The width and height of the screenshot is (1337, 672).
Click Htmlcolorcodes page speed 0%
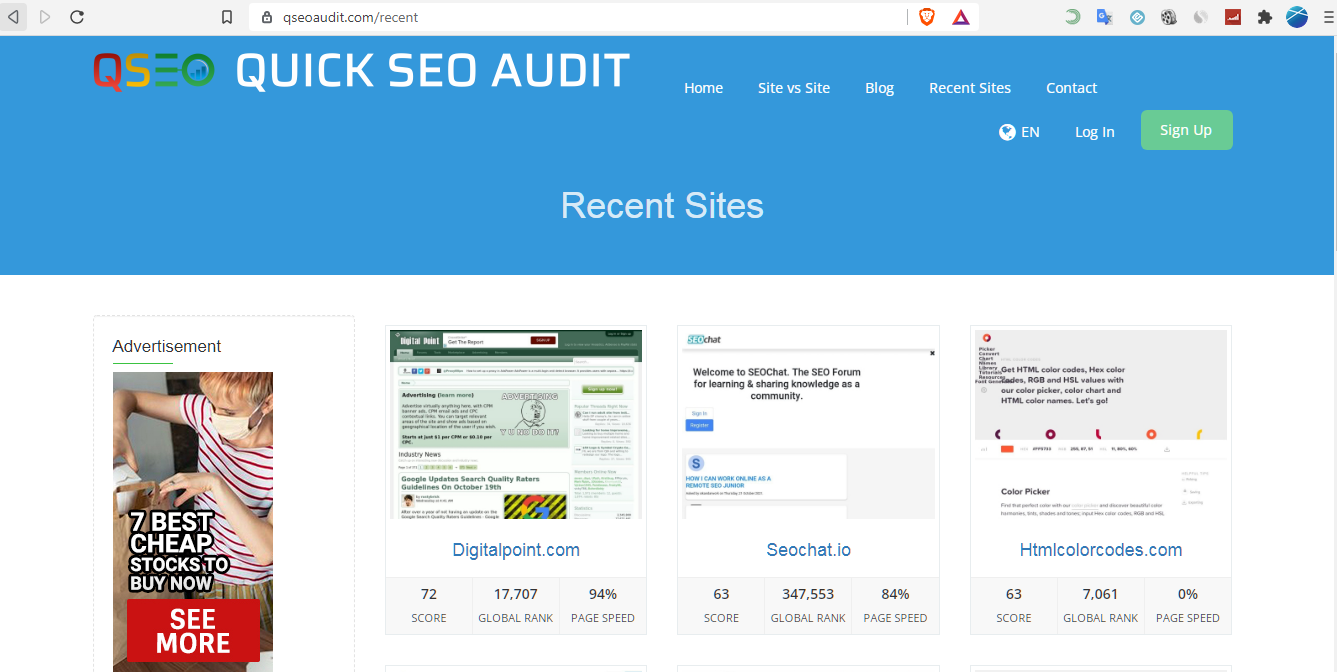(1188, 594)
